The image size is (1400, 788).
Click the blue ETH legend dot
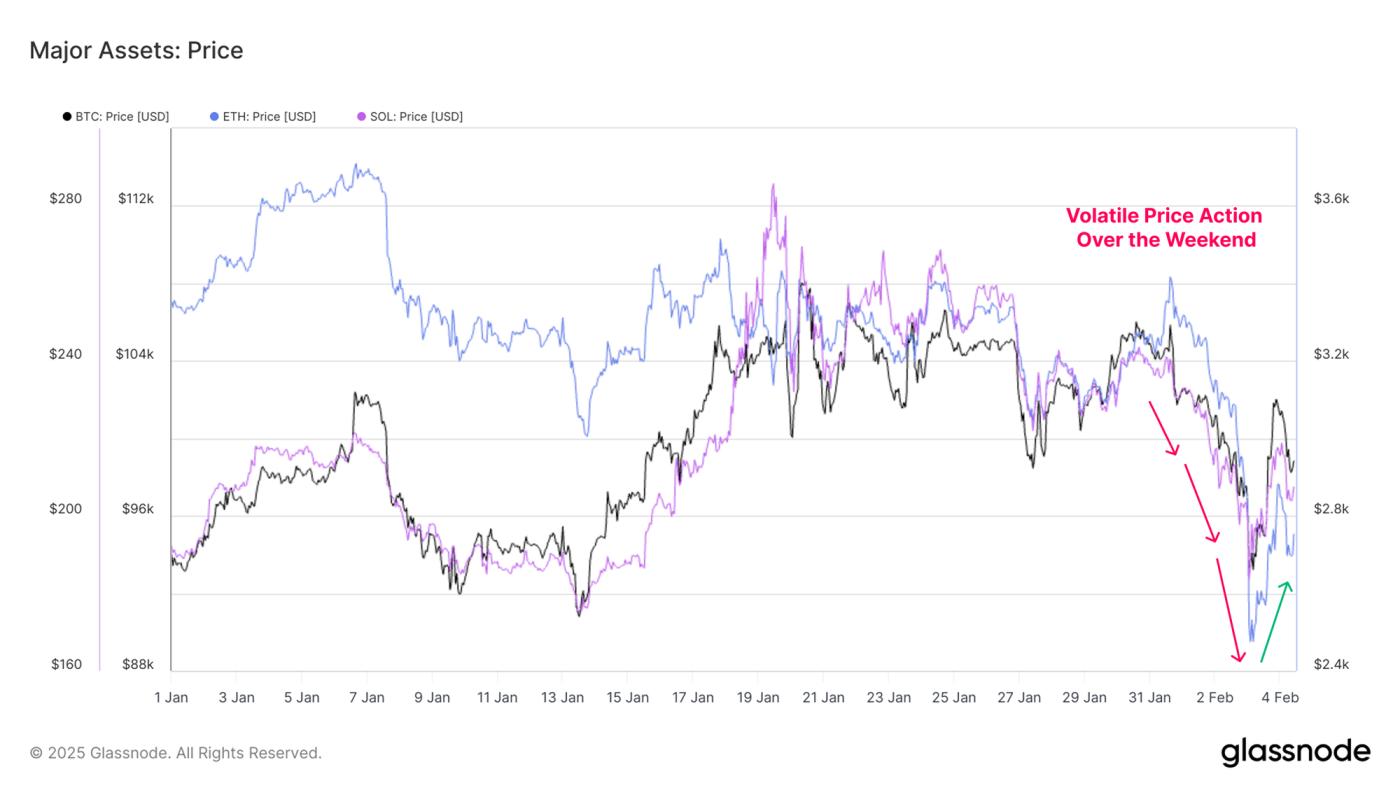214,117
